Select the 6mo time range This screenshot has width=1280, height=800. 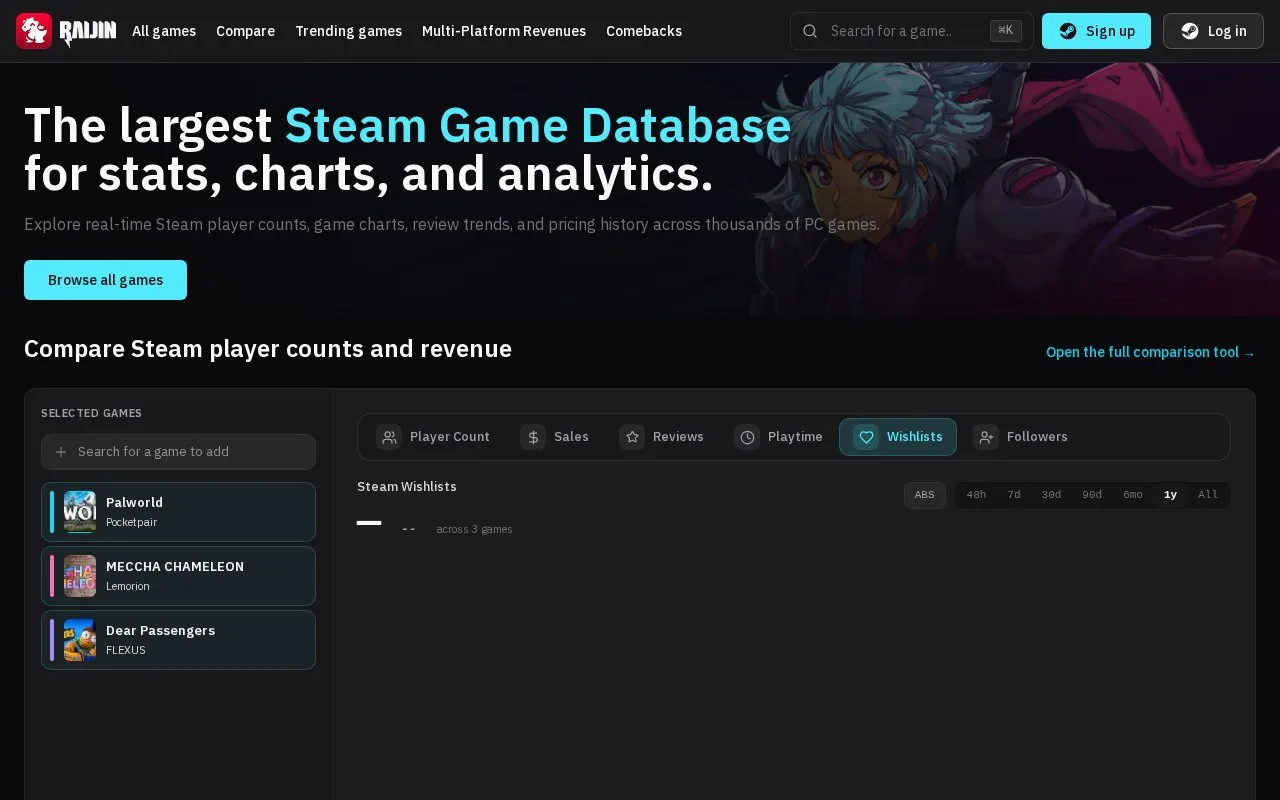coord(1132,495)
